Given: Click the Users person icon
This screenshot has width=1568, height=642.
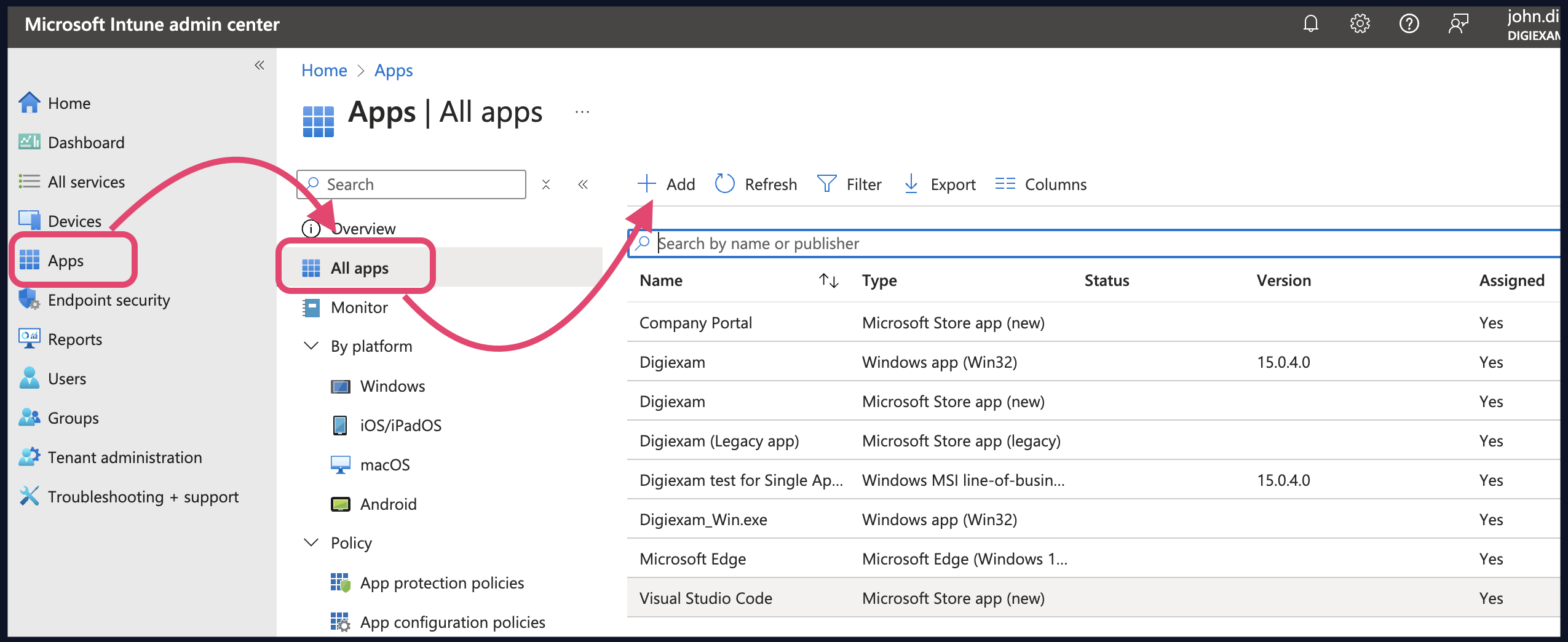Looking at the screenshot, I should pos(30,378).
